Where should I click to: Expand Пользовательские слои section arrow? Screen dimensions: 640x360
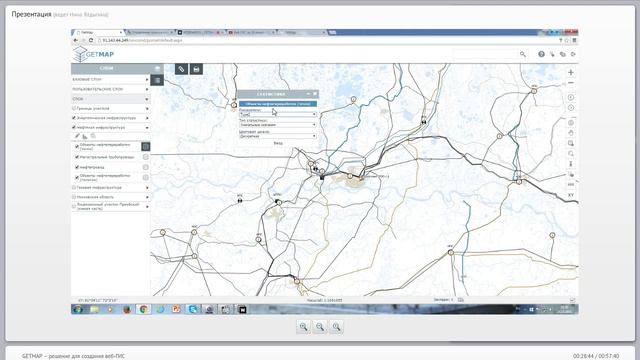click(147, 89)
